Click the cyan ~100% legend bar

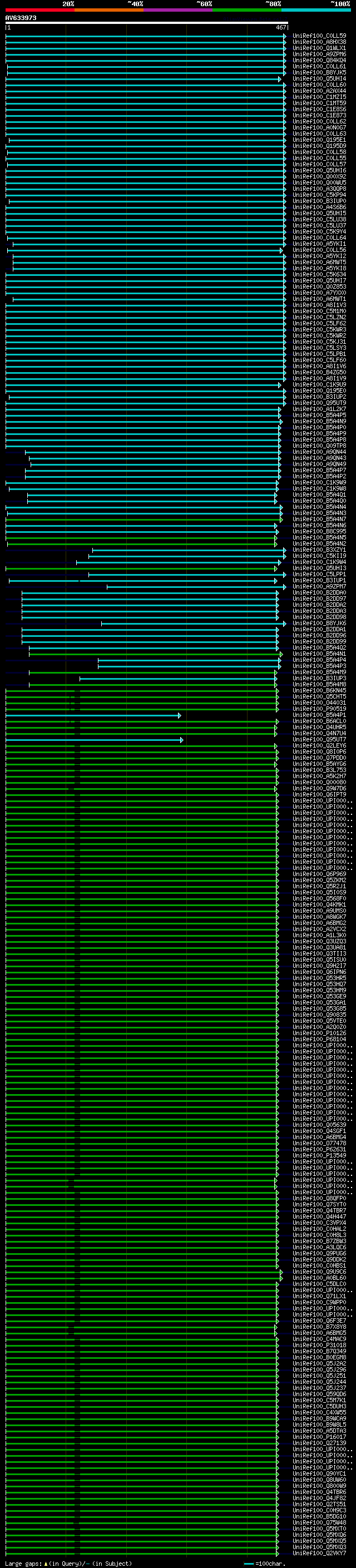(x=317, y=10)
